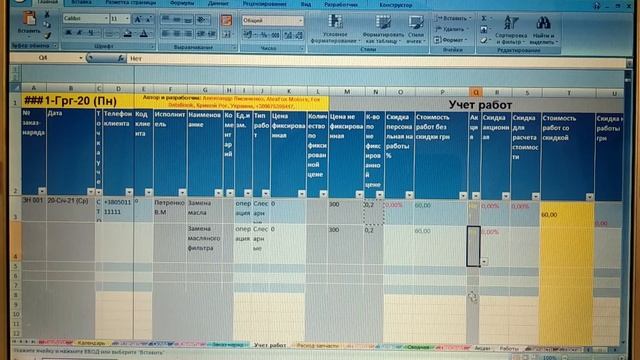Apply fill color with the paint bucket

coord(128,34)
